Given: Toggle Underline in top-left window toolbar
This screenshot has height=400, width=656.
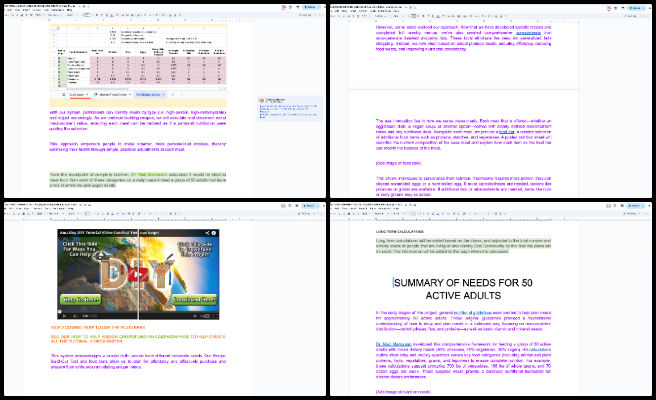Looking at the screenshot, I should 107,15.
